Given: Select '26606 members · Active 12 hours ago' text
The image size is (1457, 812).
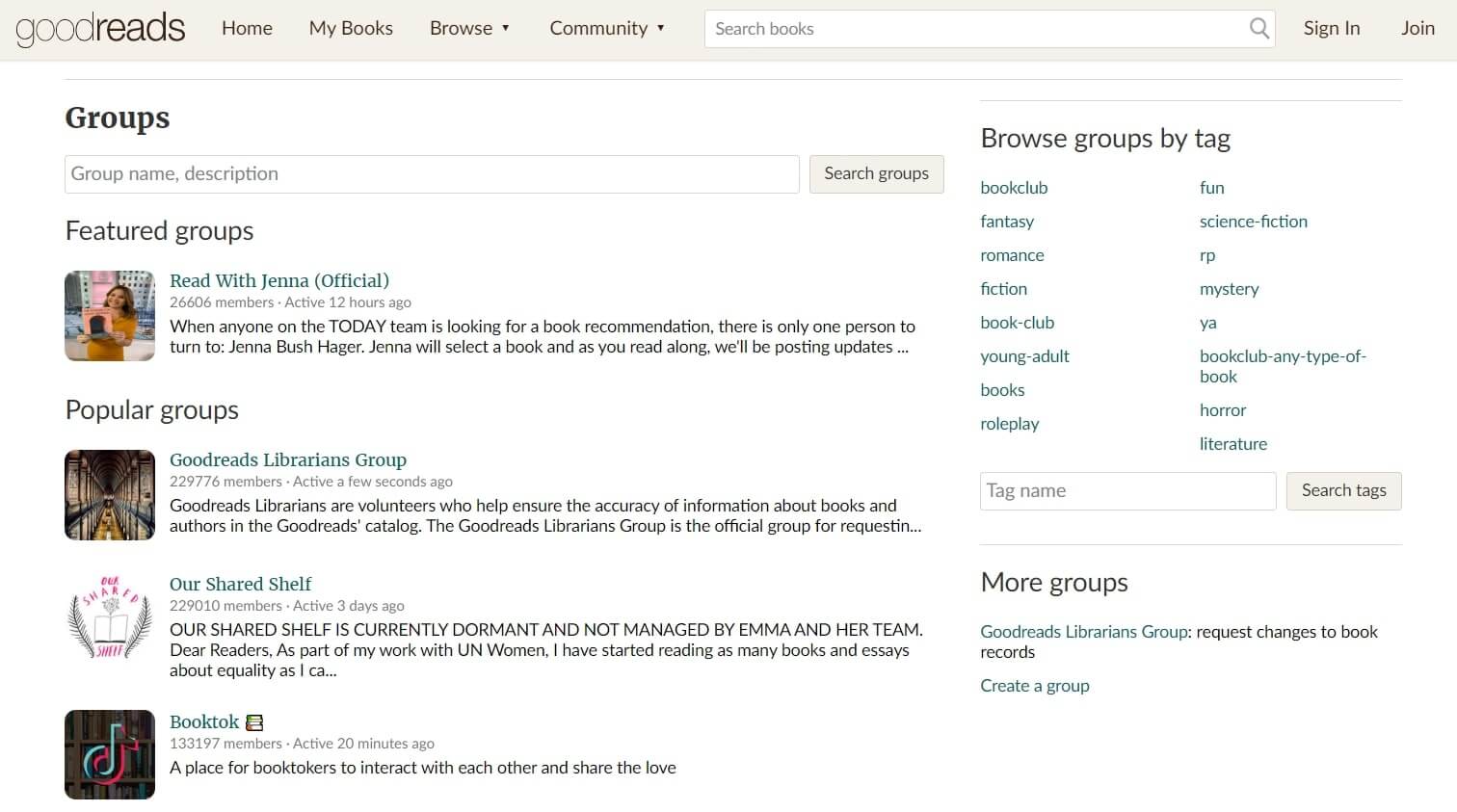Looking at the screenshot, I should click(290, 302).
